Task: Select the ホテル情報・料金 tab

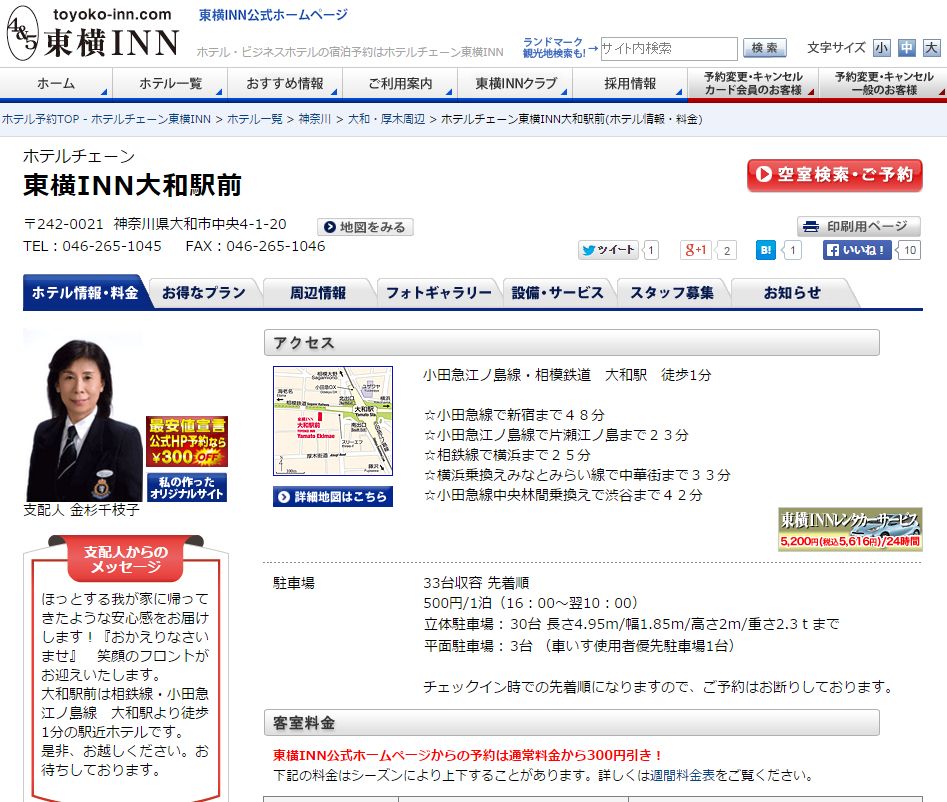Action: (x=85, y=293)
